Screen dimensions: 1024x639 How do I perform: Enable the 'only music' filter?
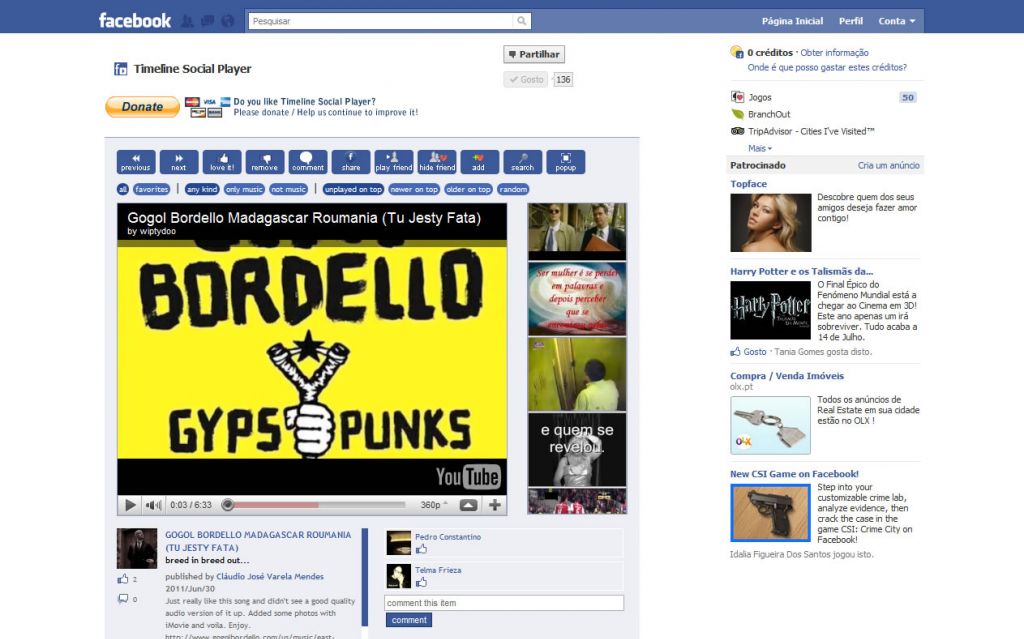tap(244, 189)
